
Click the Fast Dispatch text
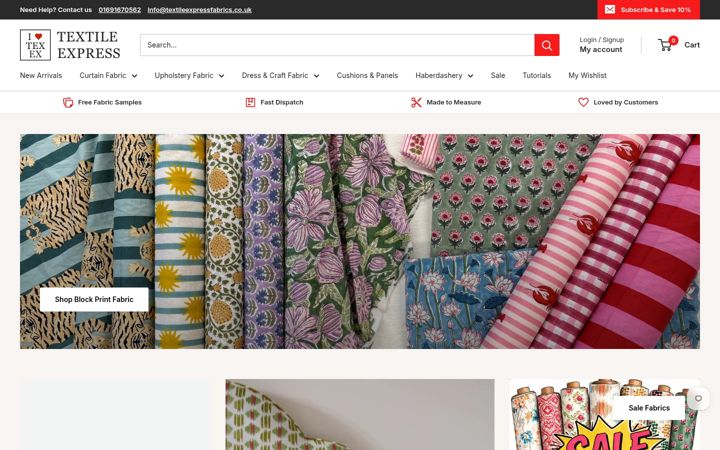click(281, 102)
